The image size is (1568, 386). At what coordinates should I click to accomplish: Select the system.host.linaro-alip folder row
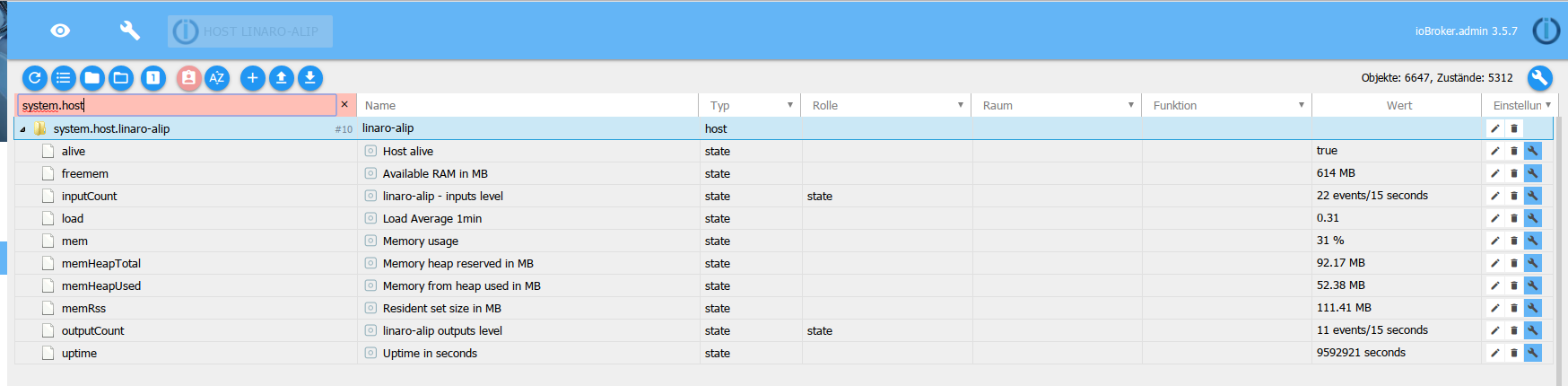[785, 128]
